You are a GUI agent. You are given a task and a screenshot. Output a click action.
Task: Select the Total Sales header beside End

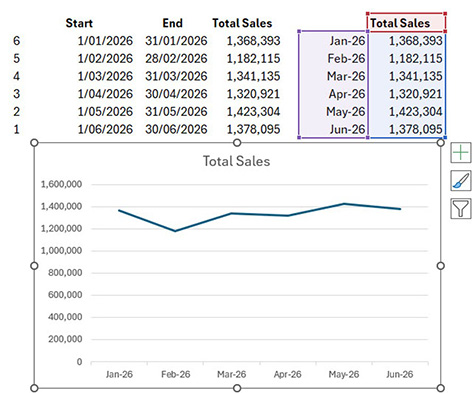242,23
